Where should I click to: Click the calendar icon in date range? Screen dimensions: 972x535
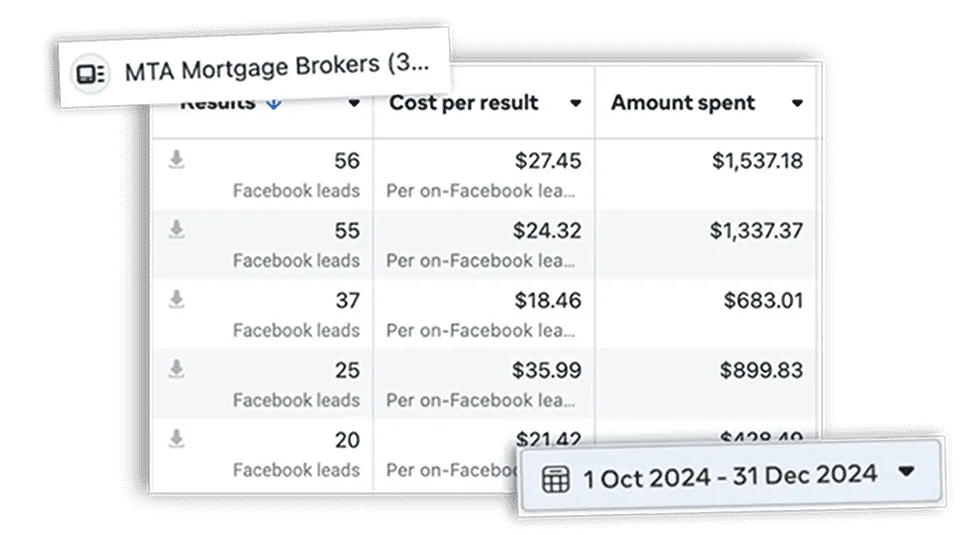click(555, 480)
